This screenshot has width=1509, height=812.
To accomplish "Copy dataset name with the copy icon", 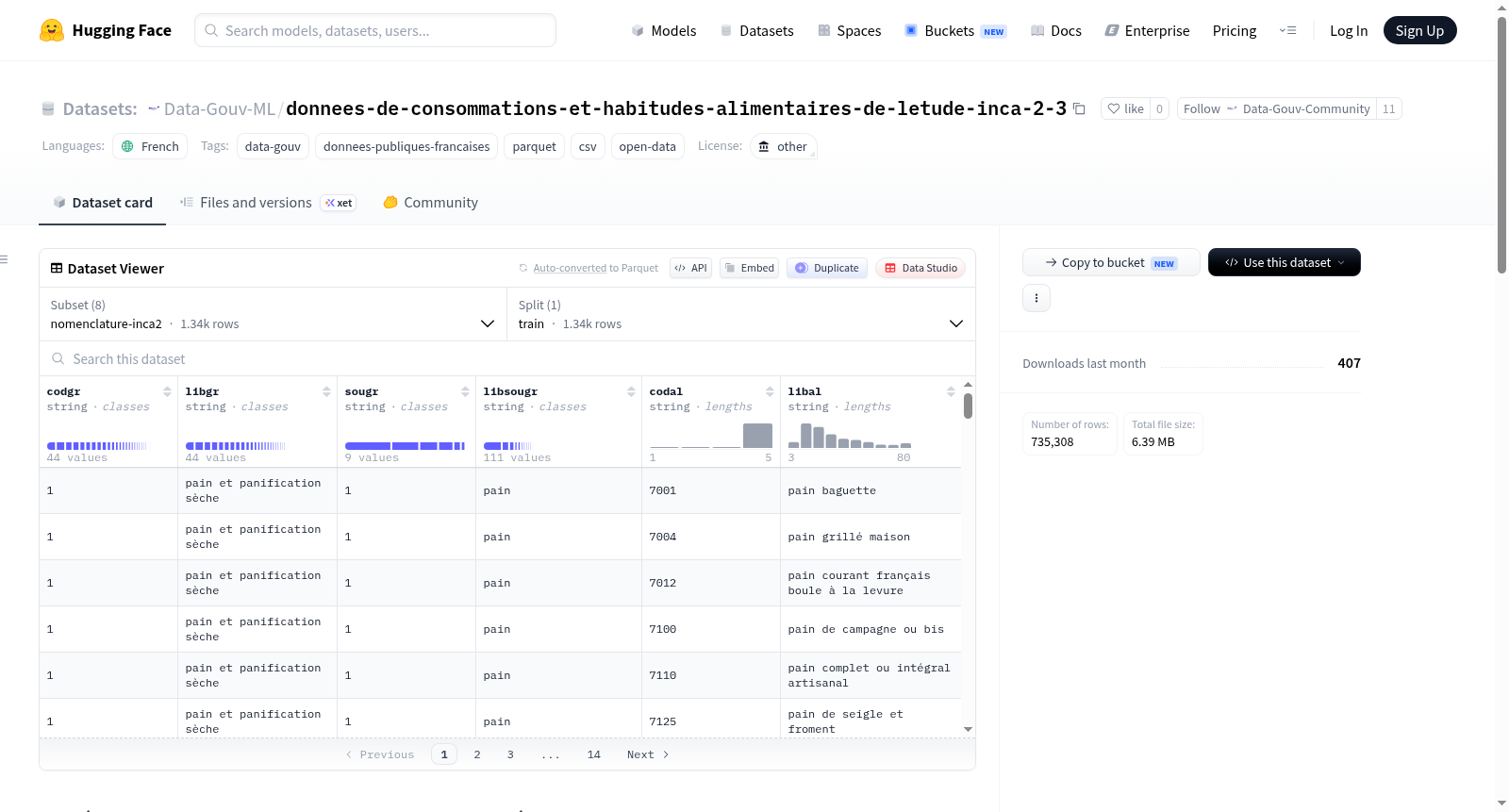I will (x=1080, y=109).
